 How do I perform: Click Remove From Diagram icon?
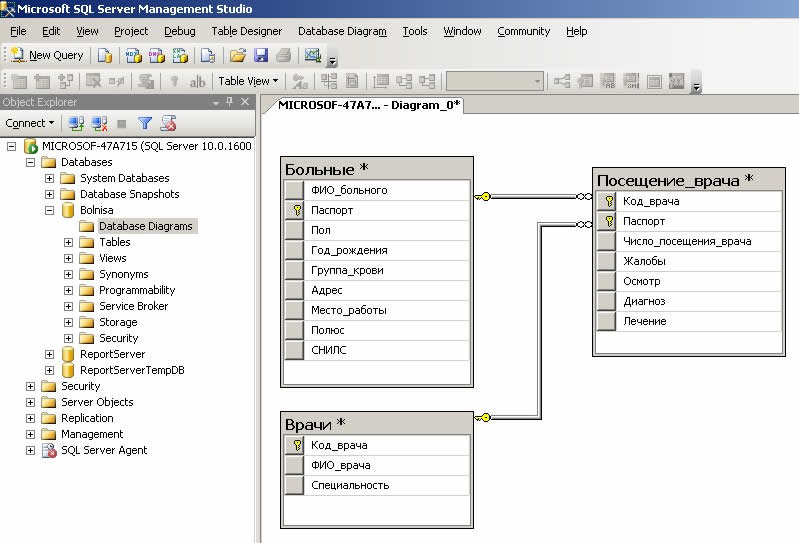click(117, 81)
